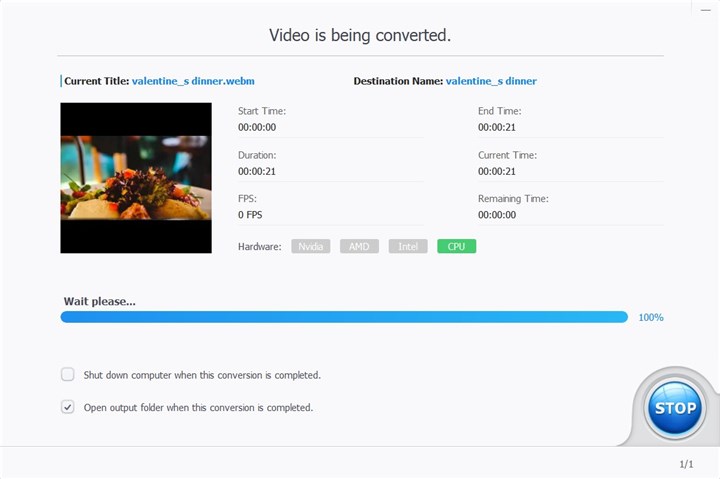Click the End Time value field
Screen dimensions: 720x479
click(497, 127)
